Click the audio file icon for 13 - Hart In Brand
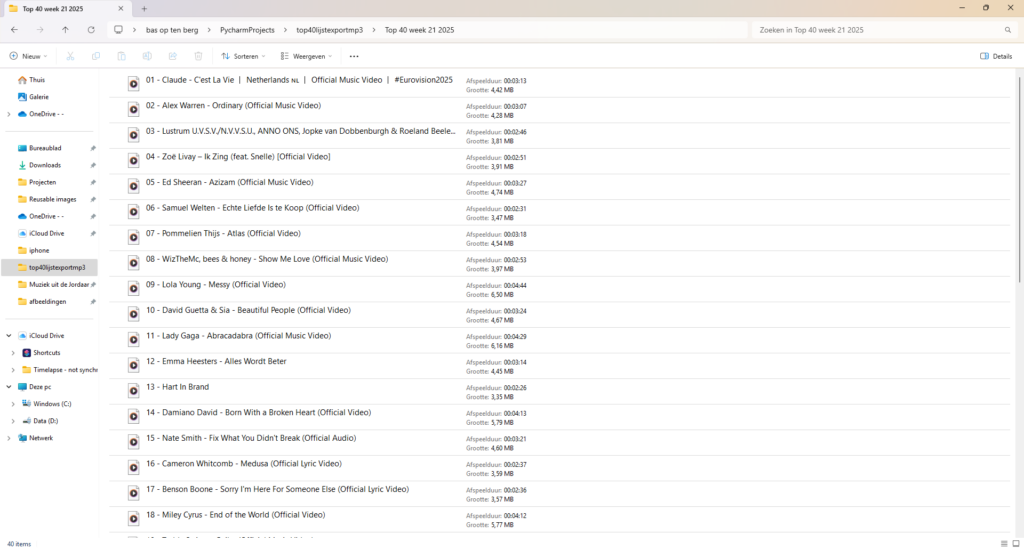Image resolution: width=1024 pixels, height=550 pixels. point(133,391)
